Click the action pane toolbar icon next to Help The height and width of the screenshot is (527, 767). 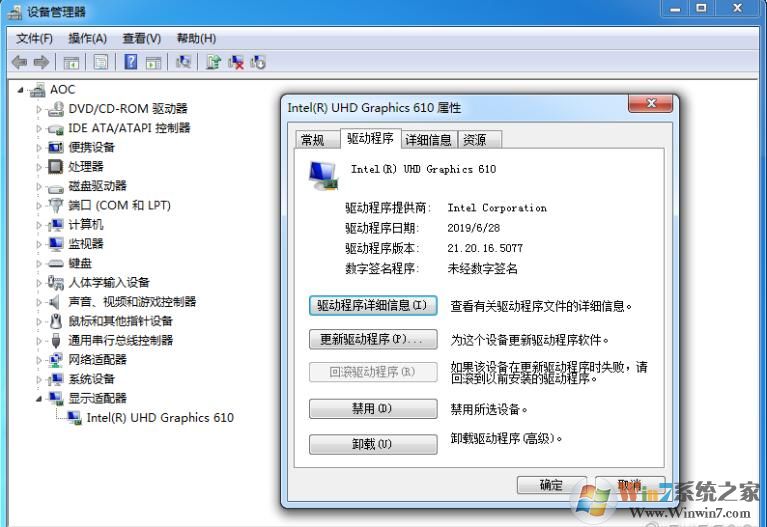(x=154, y=62)
